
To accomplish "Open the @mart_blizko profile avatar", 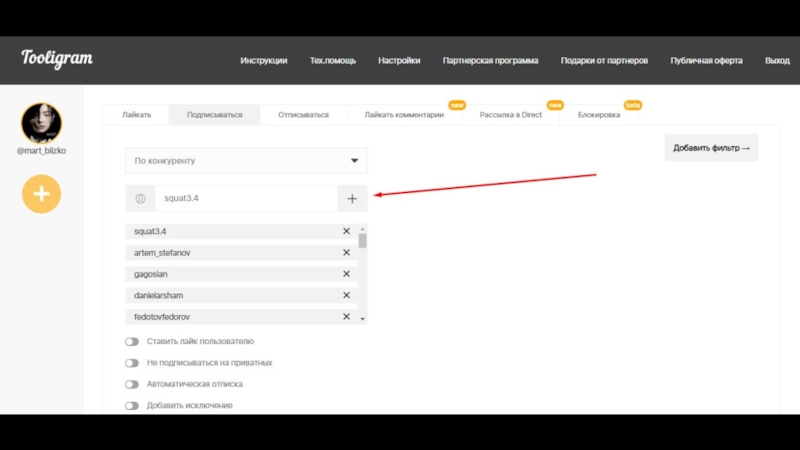I will [x=41, y=123].
